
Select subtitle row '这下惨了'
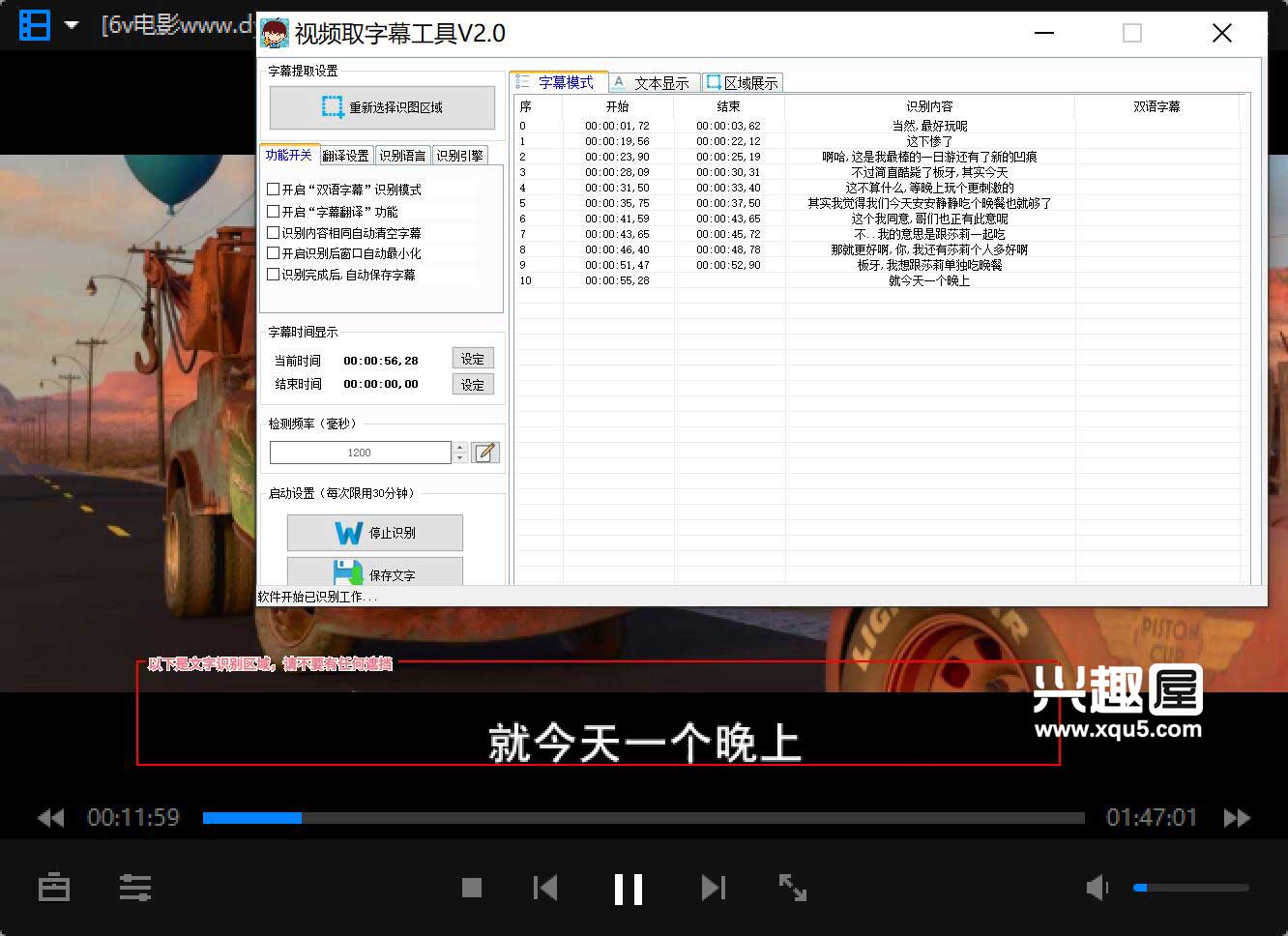pyautogui.click(x=877, y=141)
